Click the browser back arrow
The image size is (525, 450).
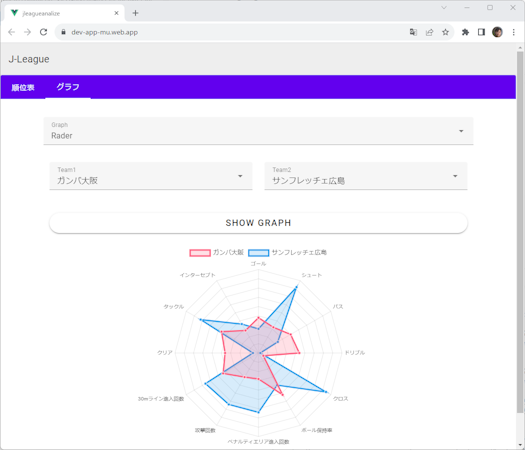[x=11, y=32]
